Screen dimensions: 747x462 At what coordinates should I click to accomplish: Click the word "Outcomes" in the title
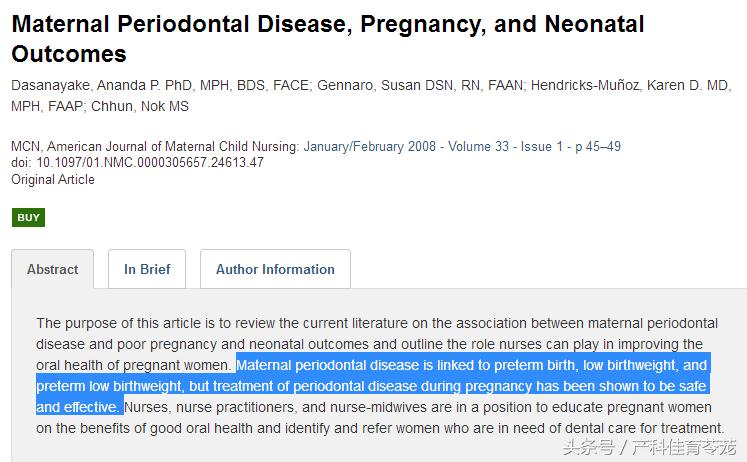68,54
